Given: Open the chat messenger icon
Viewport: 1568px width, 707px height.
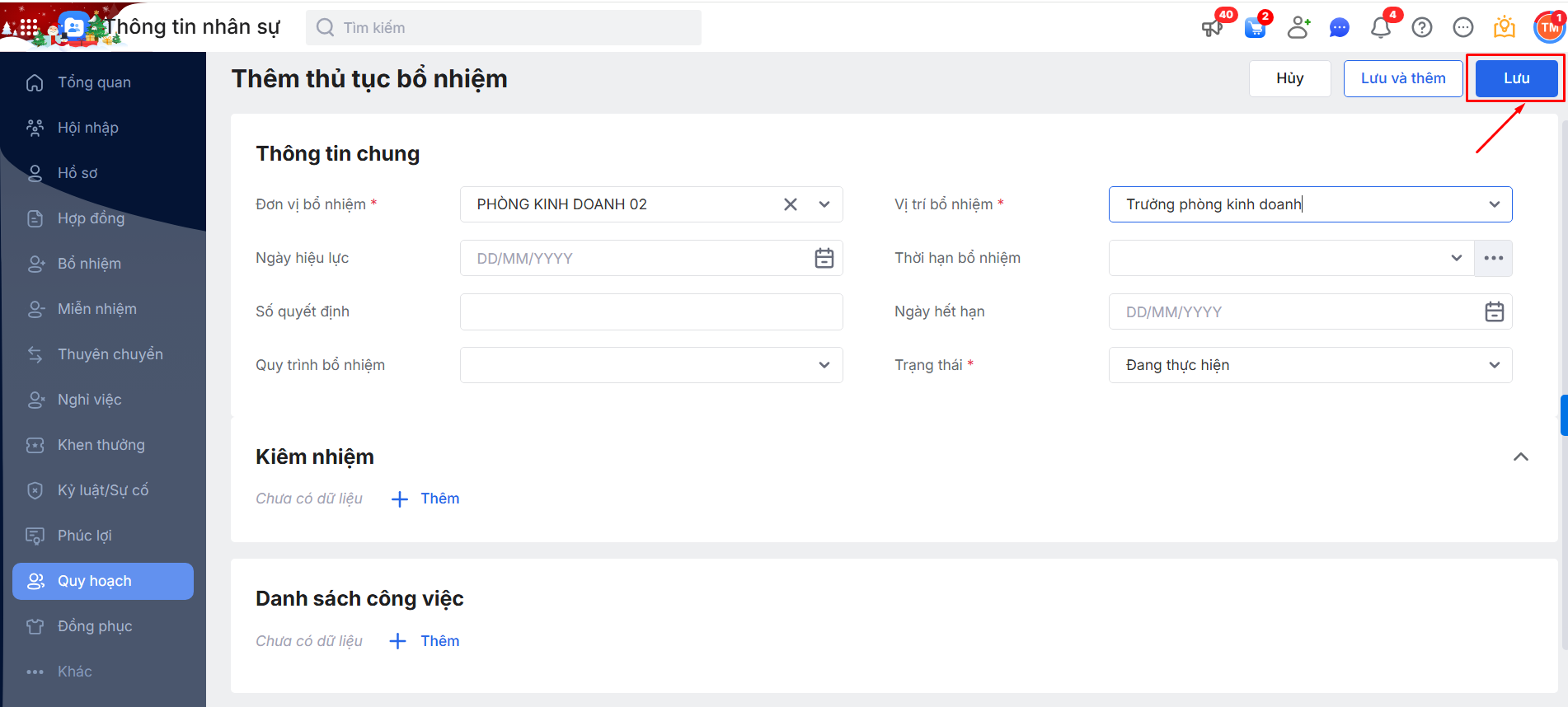Looking at the screenshot, I should (1339, 28).
